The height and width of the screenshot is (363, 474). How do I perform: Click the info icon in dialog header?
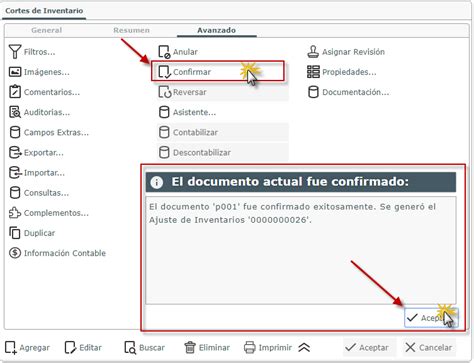pos(157,182)
